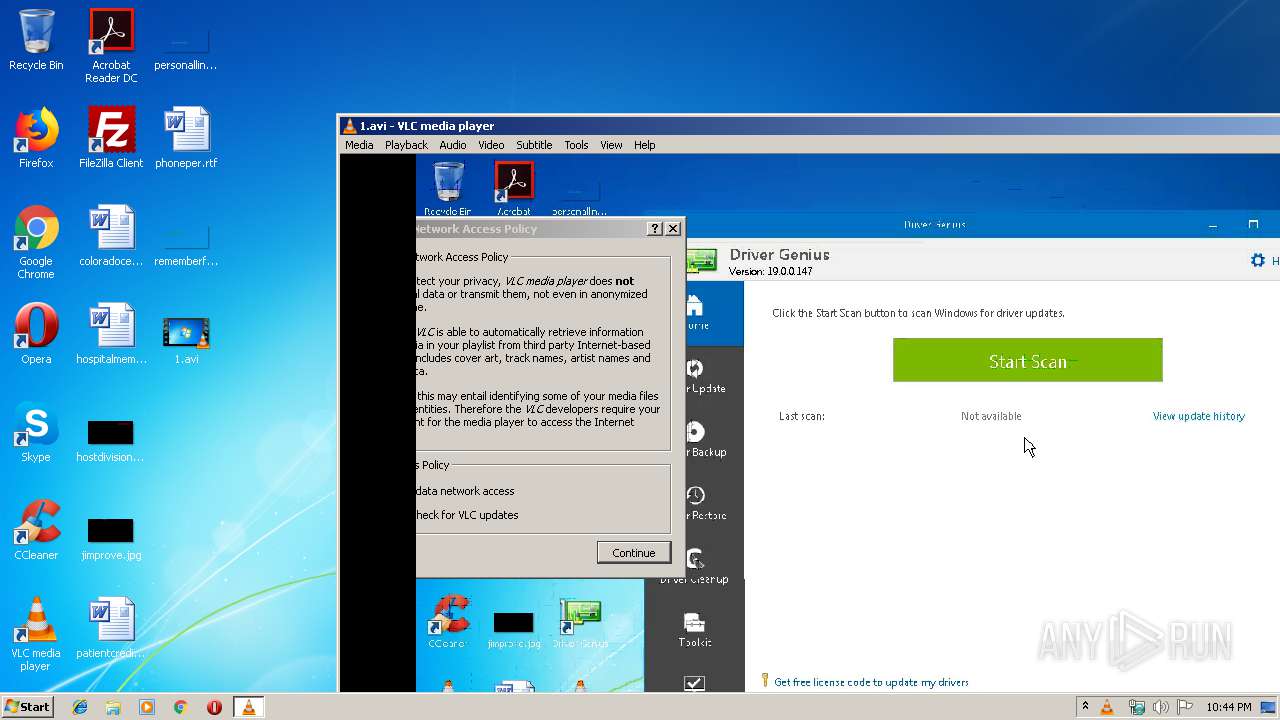1280x720 pixels.
Task: Open Driver Genius settings gear
Action: tap(1258, 260)
